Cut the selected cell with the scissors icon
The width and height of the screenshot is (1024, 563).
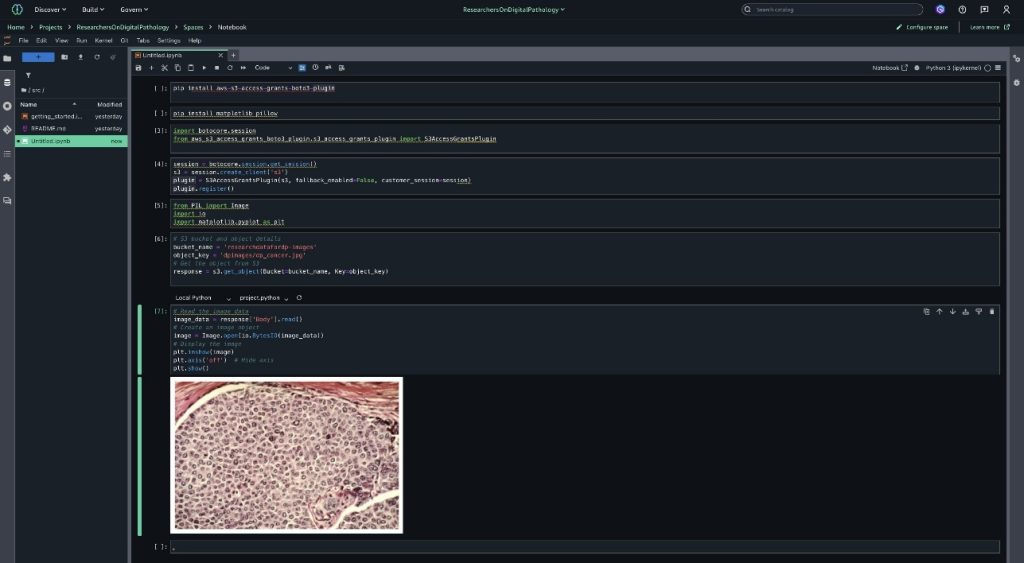coord(165,68)
